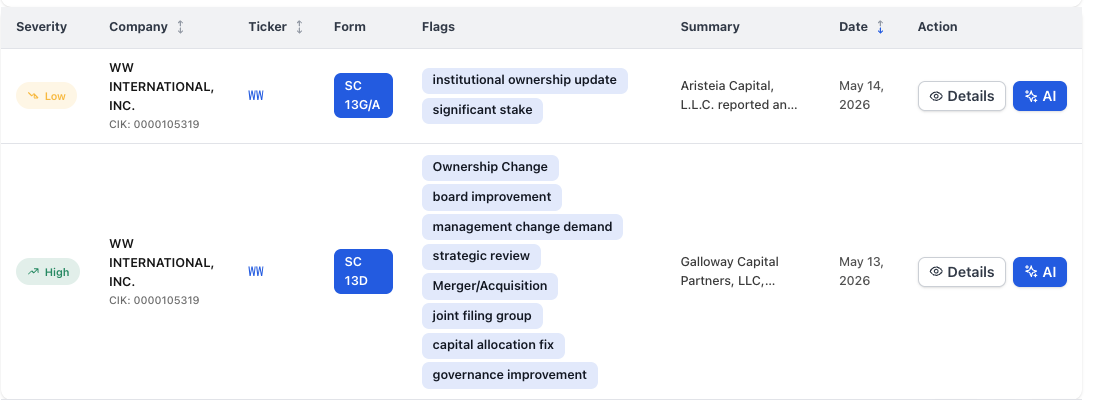
Task: Click the 'management change demand' flag
Action: [x=522, y=227]
